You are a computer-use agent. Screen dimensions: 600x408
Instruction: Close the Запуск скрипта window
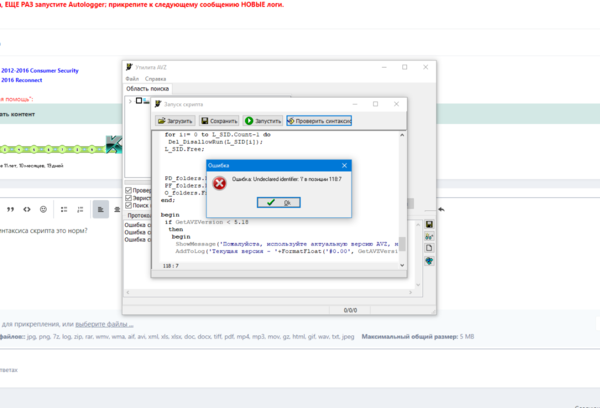click(396, 104)
